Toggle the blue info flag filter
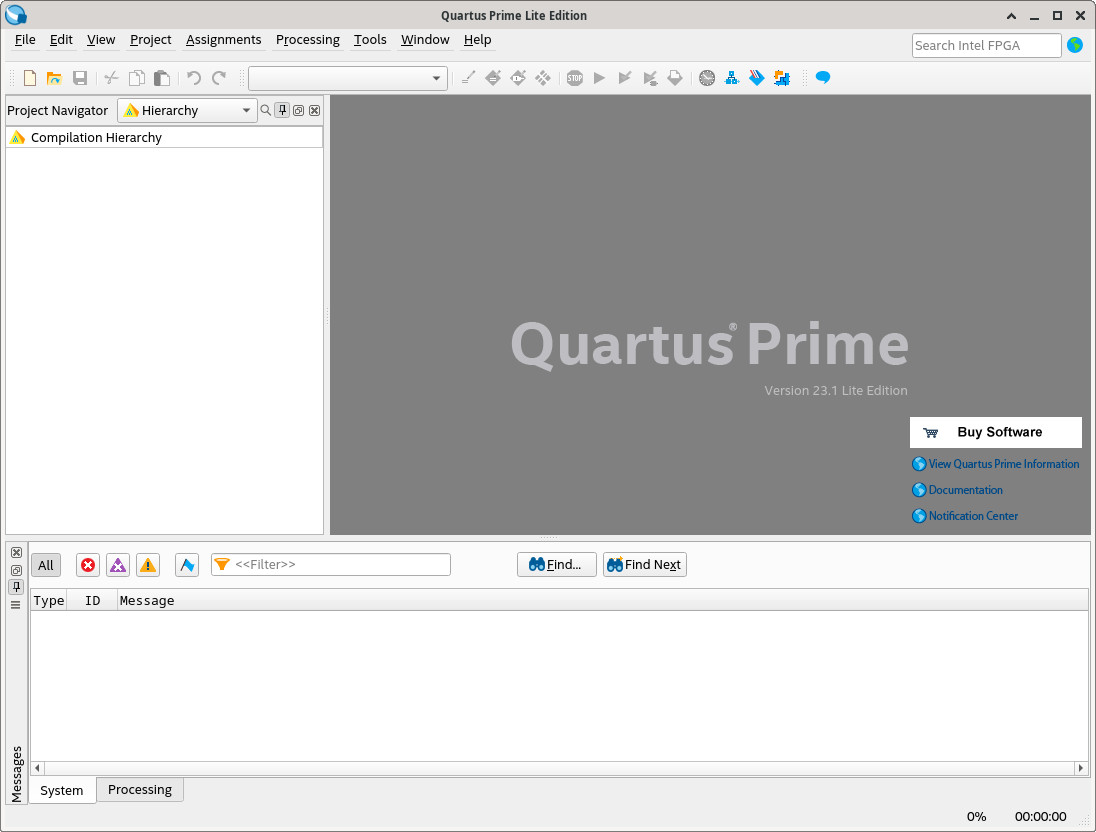This screenshot has height=832, width=1096. 187,565
